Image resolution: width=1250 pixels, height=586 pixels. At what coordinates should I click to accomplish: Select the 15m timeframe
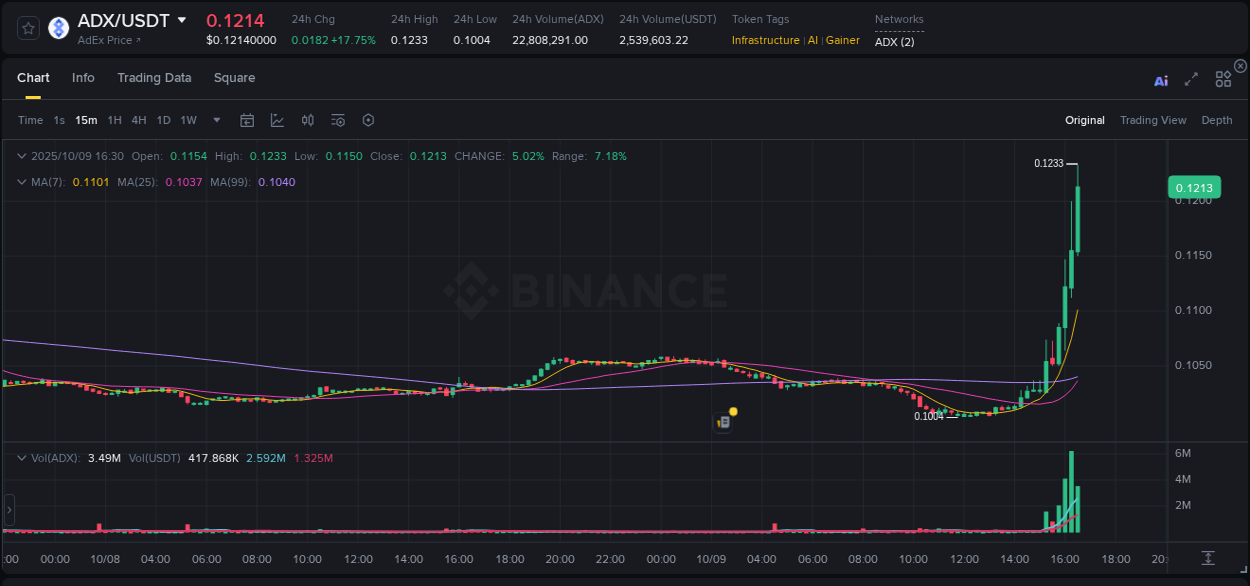pos(86,119)
